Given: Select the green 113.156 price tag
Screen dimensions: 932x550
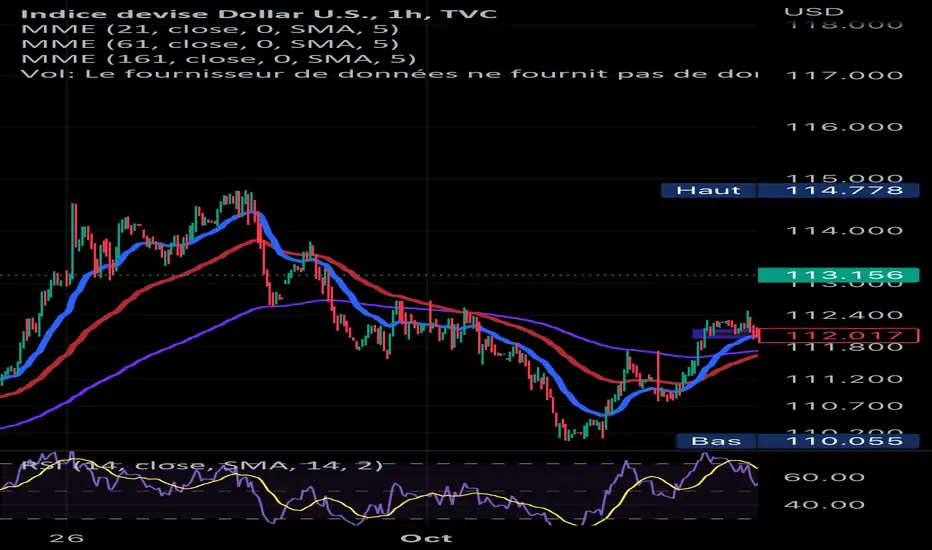Looking at the screenshot, I should click(x=839, y=275).
